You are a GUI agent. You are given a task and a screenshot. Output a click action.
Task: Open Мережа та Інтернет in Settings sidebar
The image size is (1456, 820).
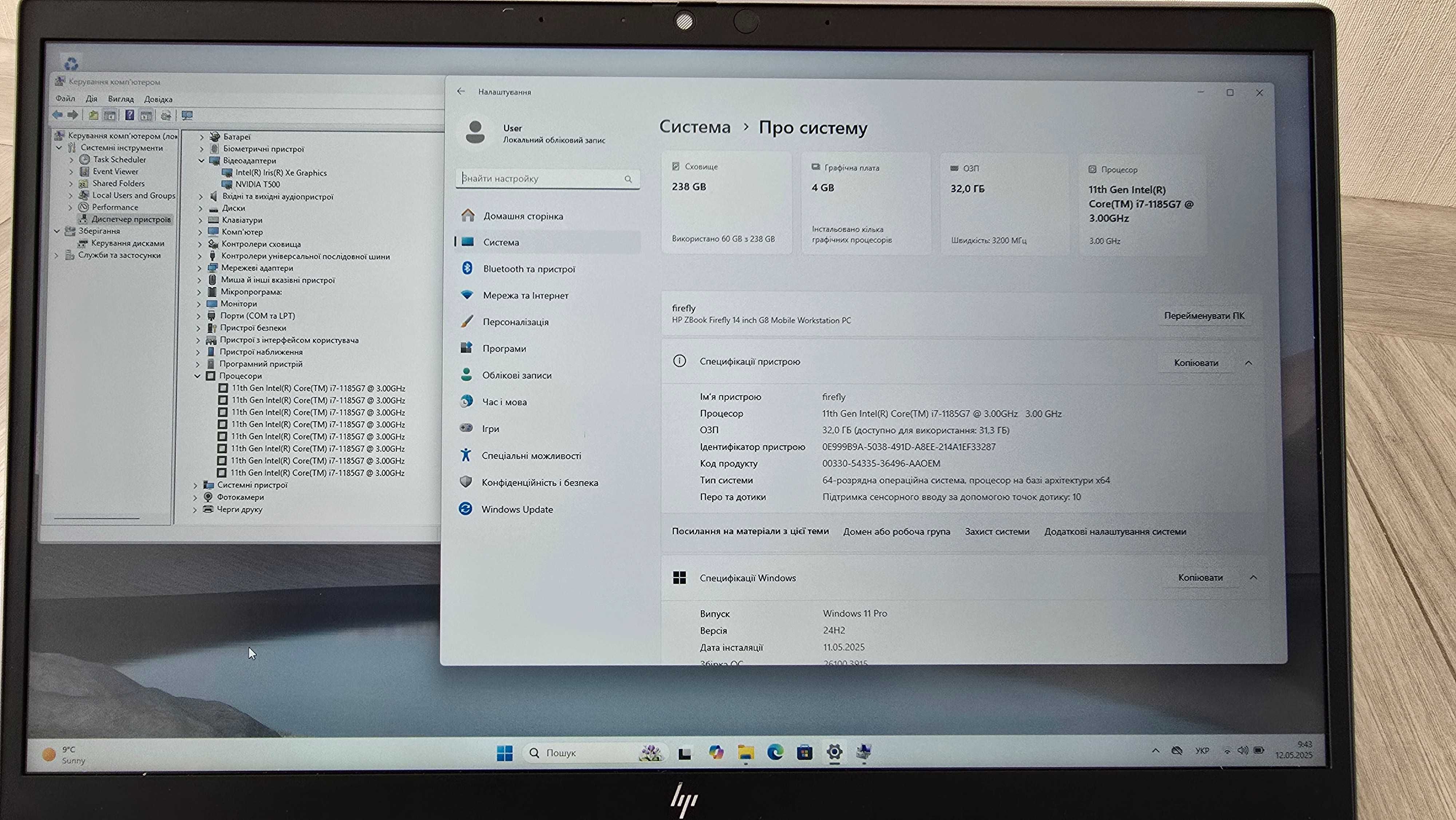click(x=526, y=295)
